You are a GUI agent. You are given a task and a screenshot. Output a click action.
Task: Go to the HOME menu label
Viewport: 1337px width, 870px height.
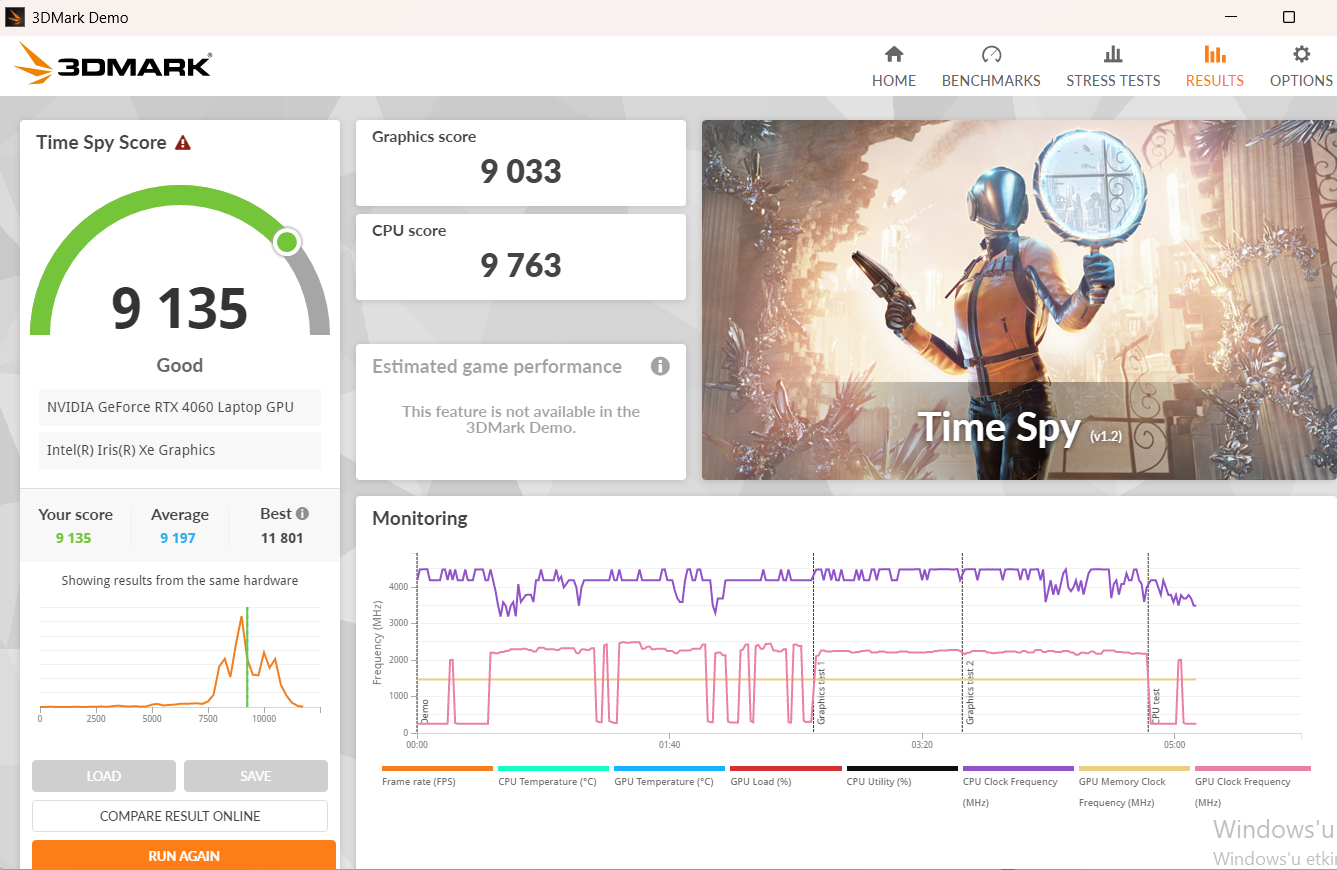[894, 81]
